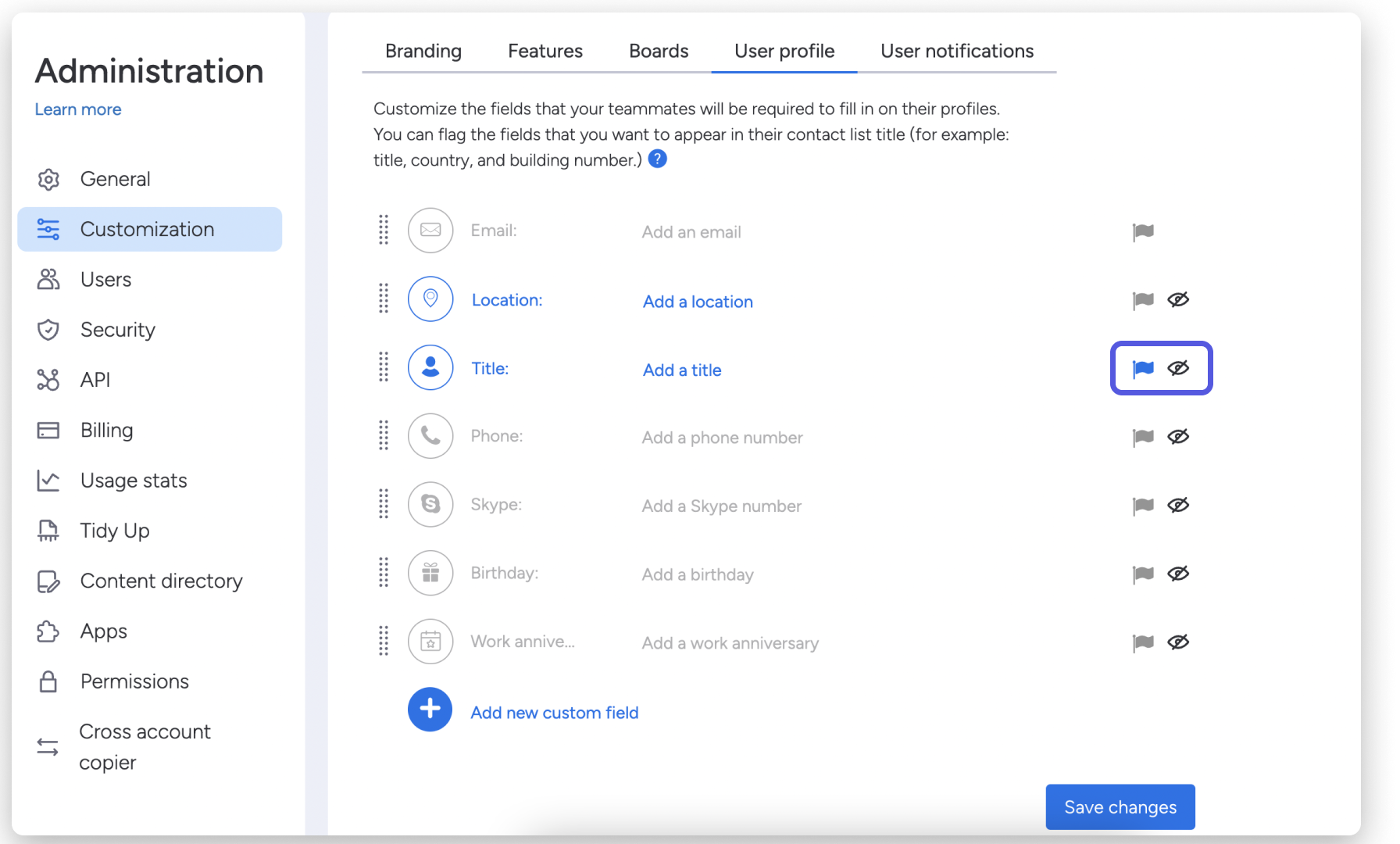Grab the drag handle for Skype row
The width and height of the screenshot is (1400, 844).
[x=384, y=505]
